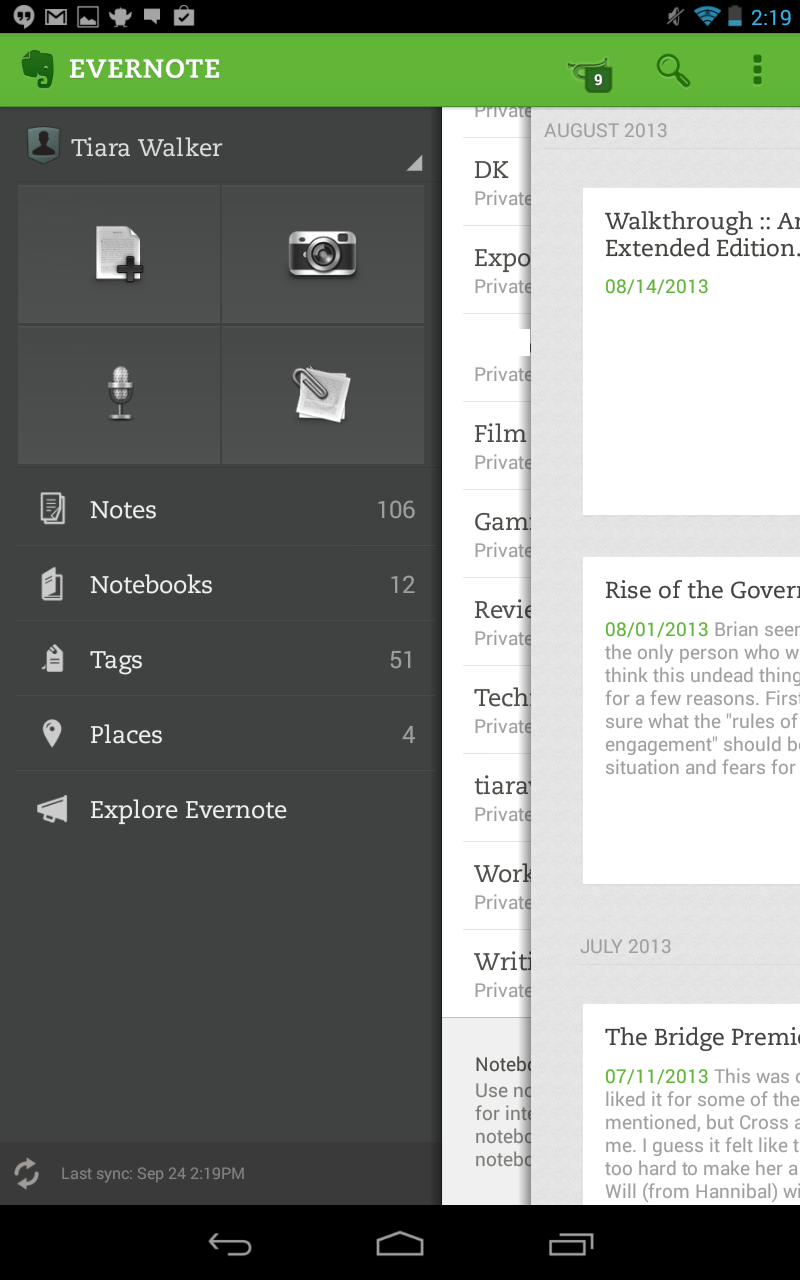Open camera to capture a snapshot note
Viewport: 800px width, 1280px height.
[x=322, y=254]
